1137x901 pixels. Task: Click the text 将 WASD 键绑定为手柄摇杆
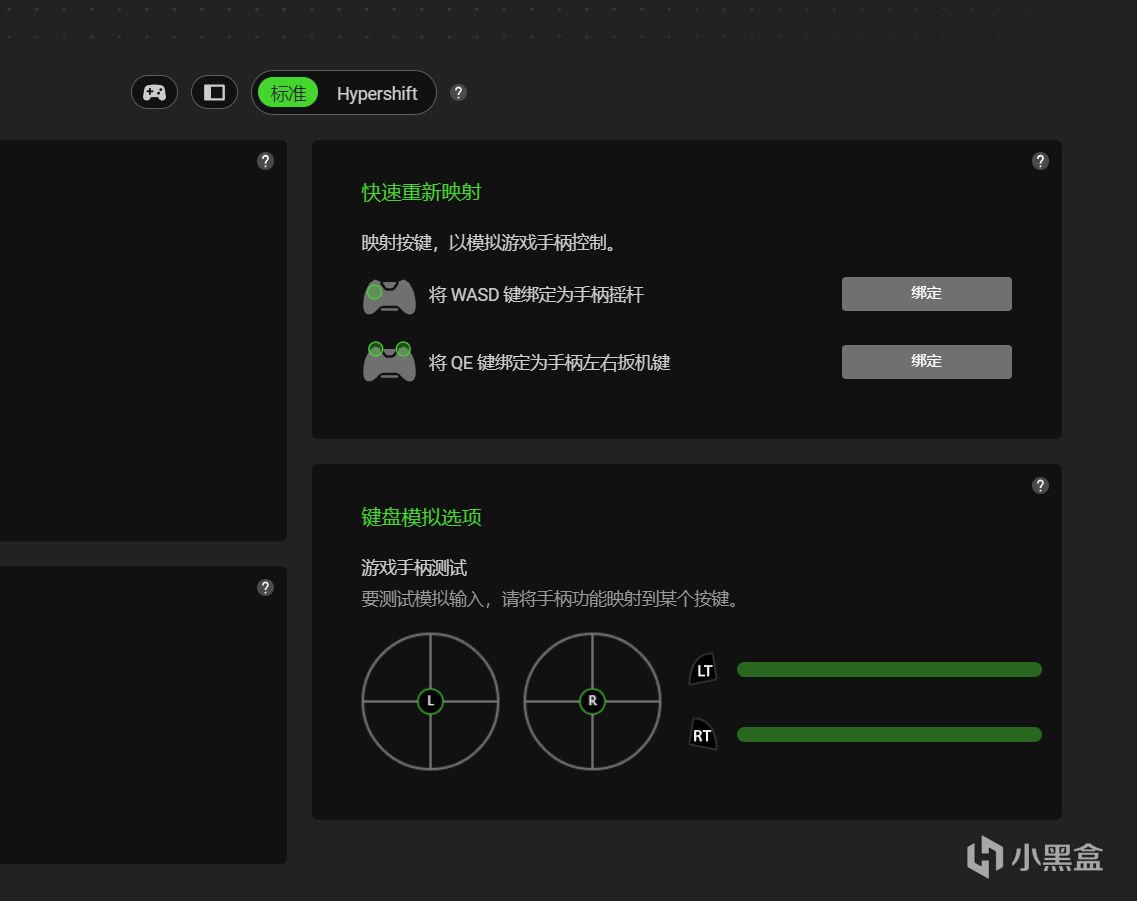click(x=536, y=294)
